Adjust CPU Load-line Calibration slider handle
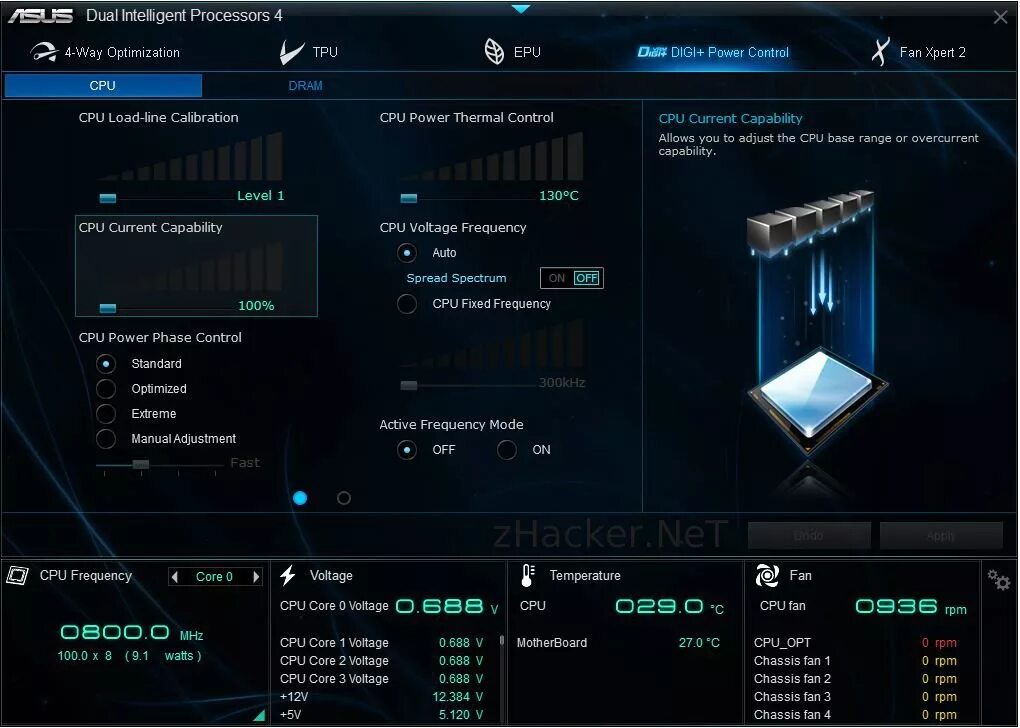1020x728 pixels. [108, 198]
